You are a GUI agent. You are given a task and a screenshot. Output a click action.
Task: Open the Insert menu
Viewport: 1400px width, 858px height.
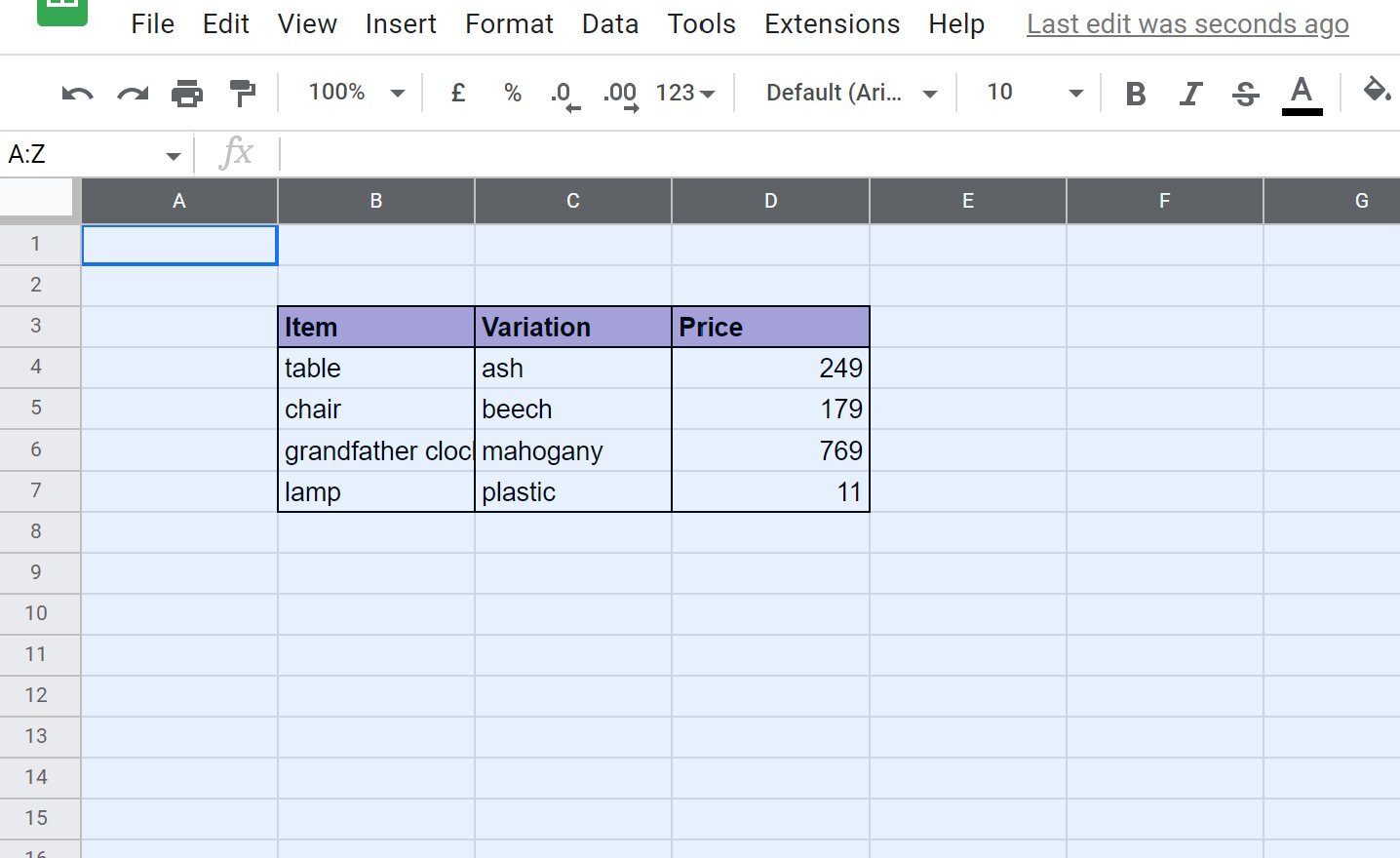(x=401, y=24)
